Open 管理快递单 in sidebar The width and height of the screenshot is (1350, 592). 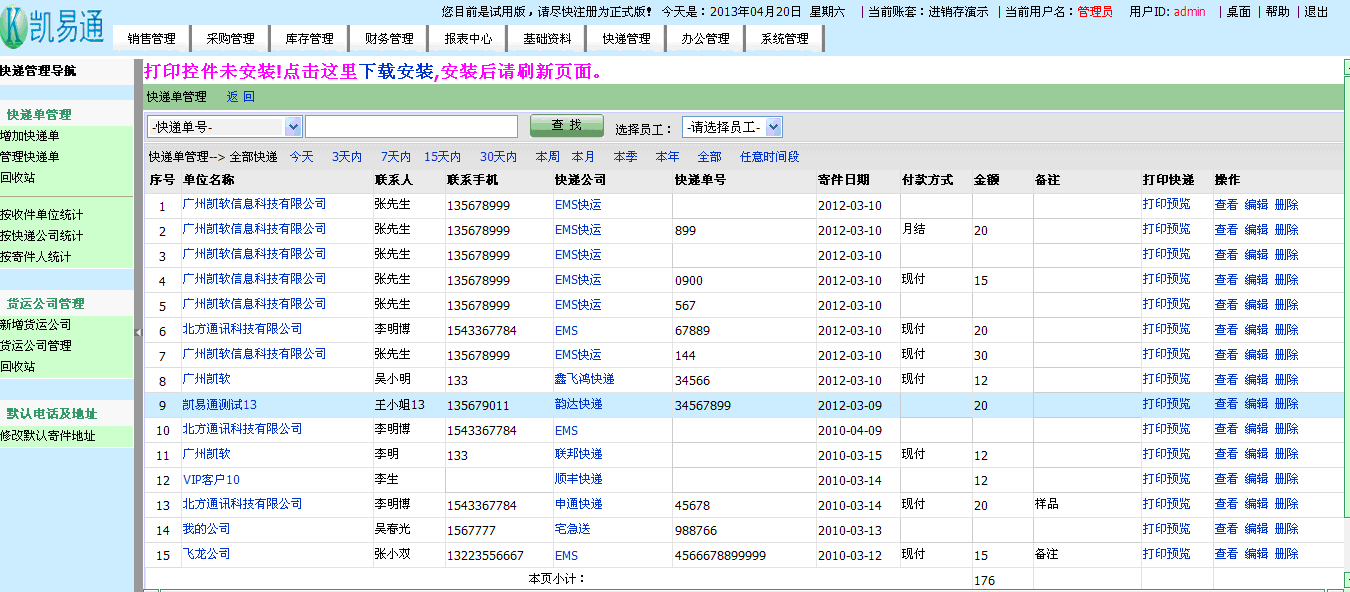click(x=30, y=157)
